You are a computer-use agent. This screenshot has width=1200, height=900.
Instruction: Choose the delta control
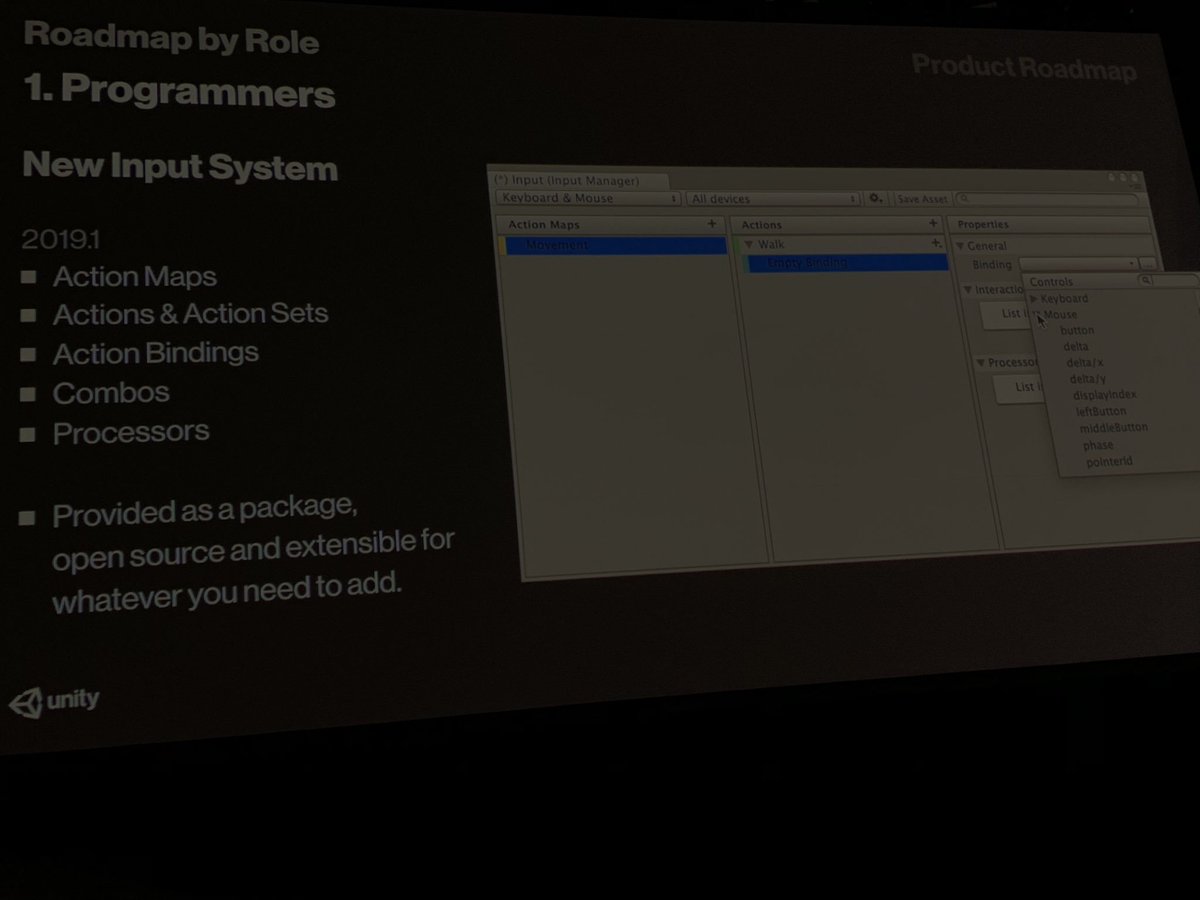[1076, 346]
